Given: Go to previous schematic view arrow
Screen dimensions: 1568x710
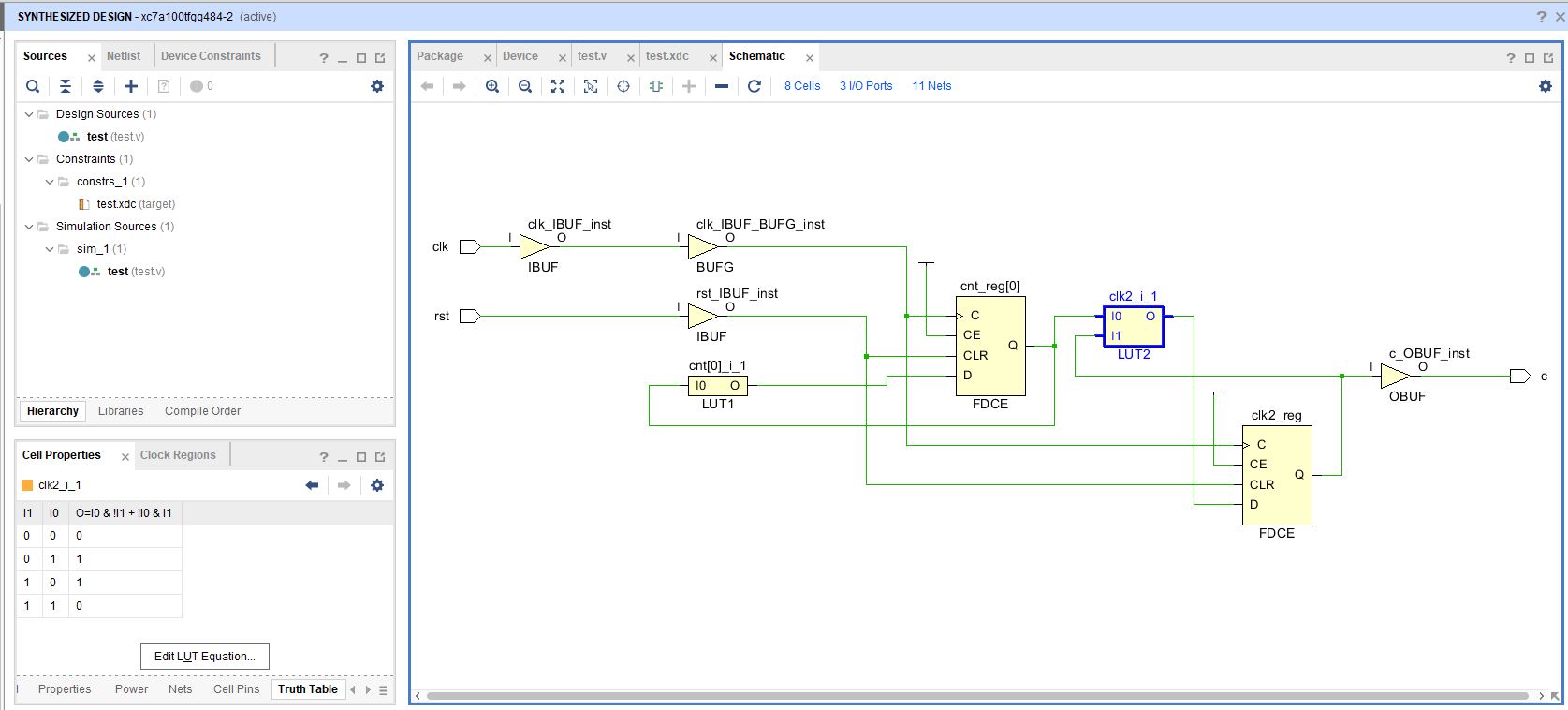Looking at the screenshot, I should pyautogui.click(x=427, y=86).
